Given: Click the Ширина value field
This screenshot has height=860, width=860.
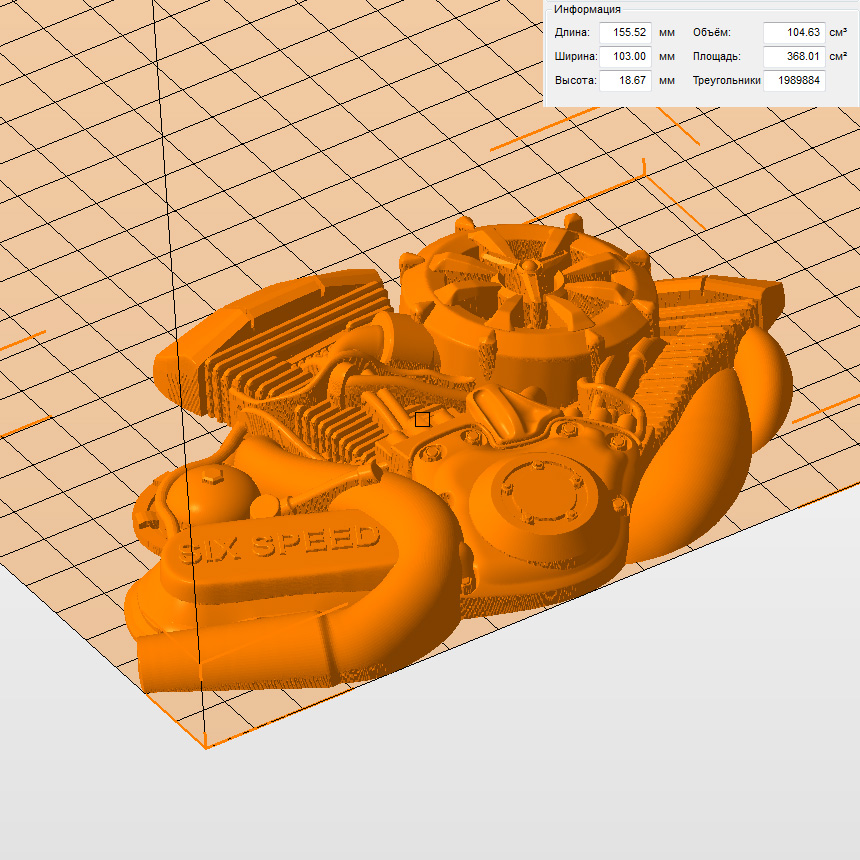Looking at the screenshot, I should (x=625, y=57).
